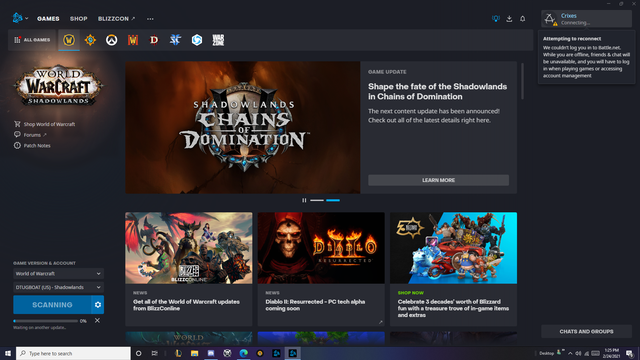Select the Heroes of the Storm icon
Screen dimensions: 640x360
click(197, 40)
